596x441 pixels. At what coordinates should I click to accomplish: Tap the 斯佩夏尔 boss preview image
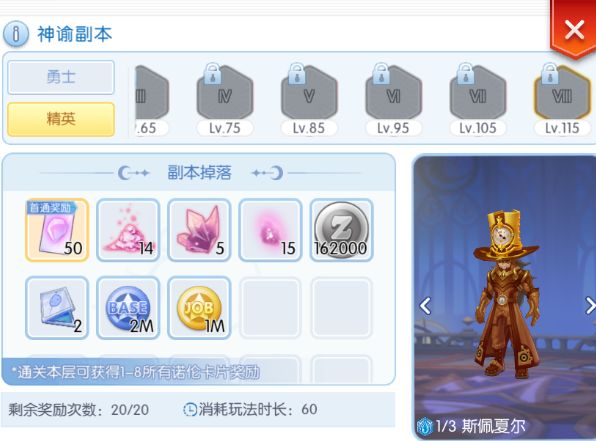click(x=504, y=297)
